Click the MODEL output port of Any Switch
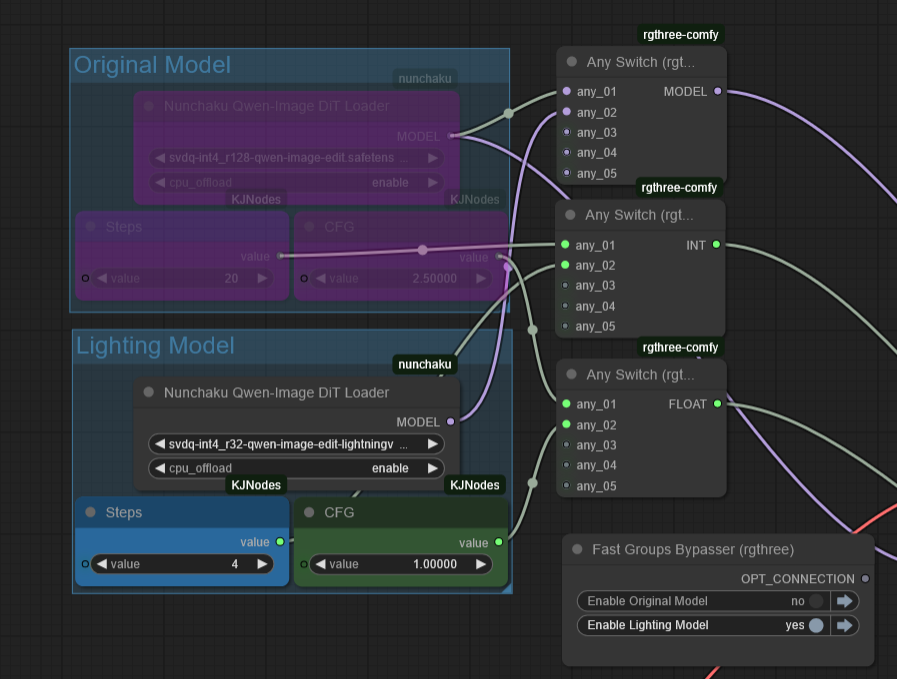Viewport: 897px width, 679px height. (x=717, y=91)
